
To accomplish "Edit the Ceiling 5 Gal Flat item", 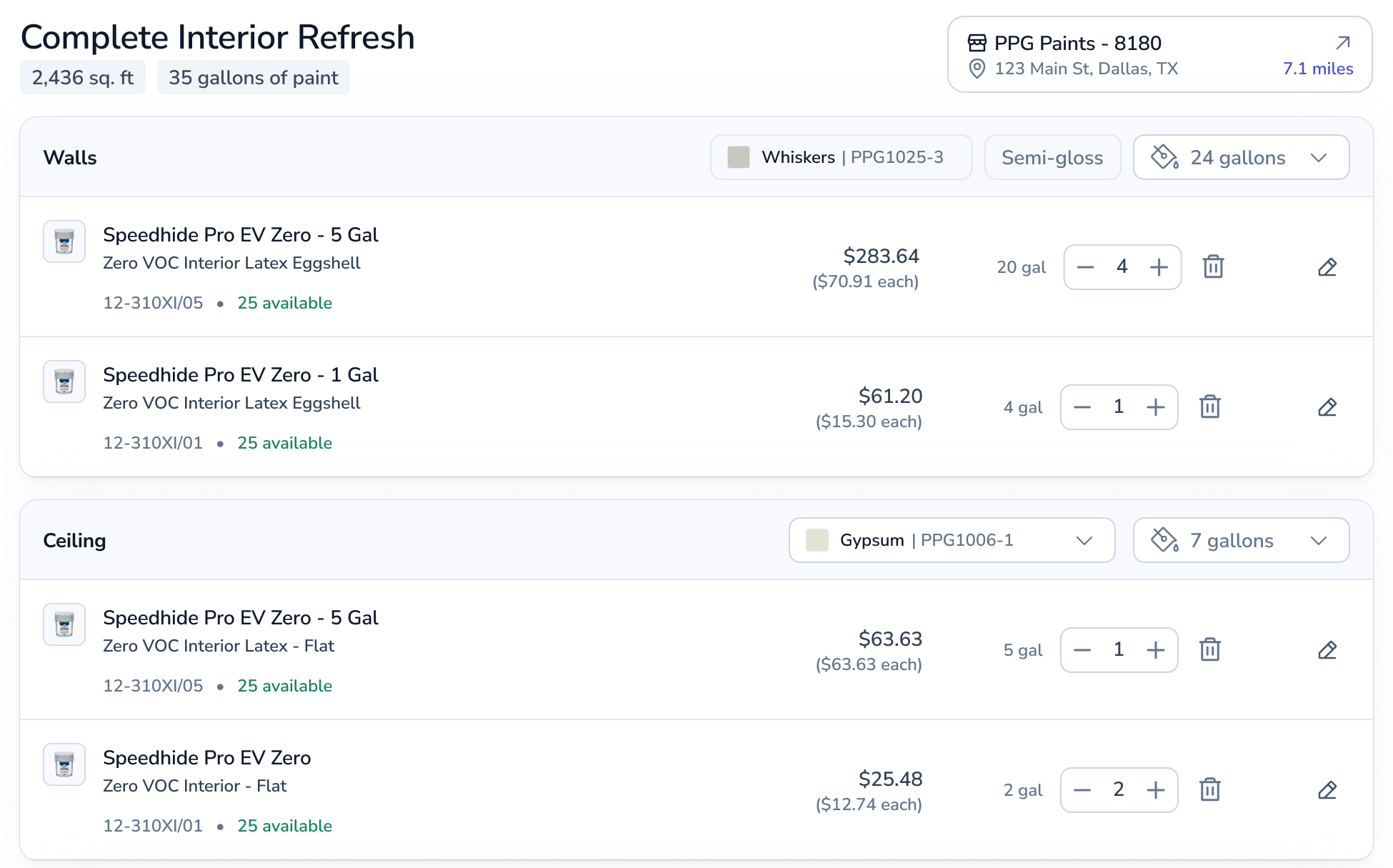I will (x=1327, y=650).
